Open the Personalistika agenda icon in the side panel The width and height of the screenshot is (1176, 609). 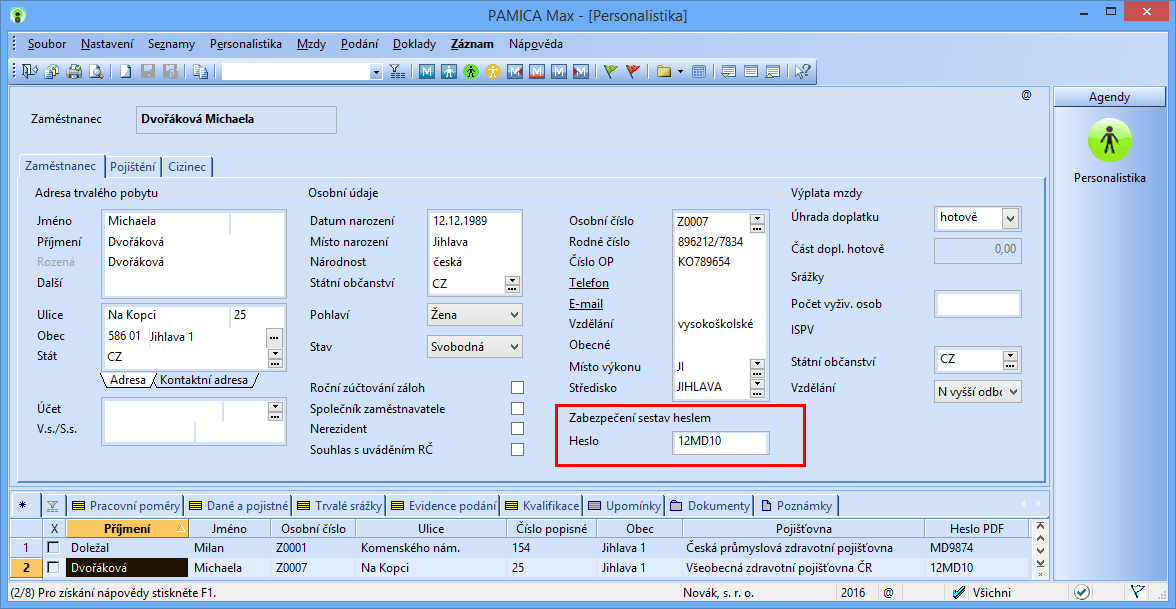pos(1109,141)
